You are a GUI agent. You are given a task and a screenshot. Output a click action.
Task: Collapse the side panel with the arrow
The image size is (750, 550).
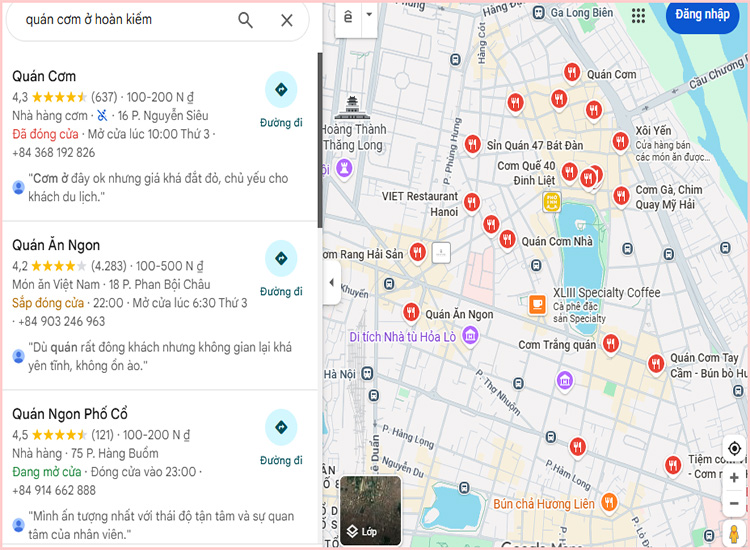(x=331, y=283)
